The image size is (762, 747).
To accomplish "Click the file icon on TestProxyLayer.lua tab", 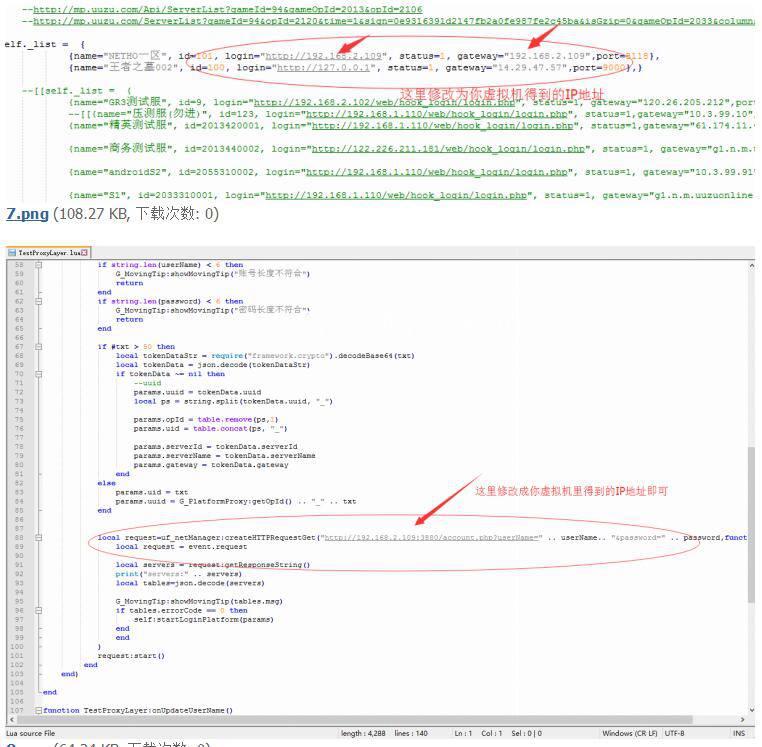I will [12, 252].
